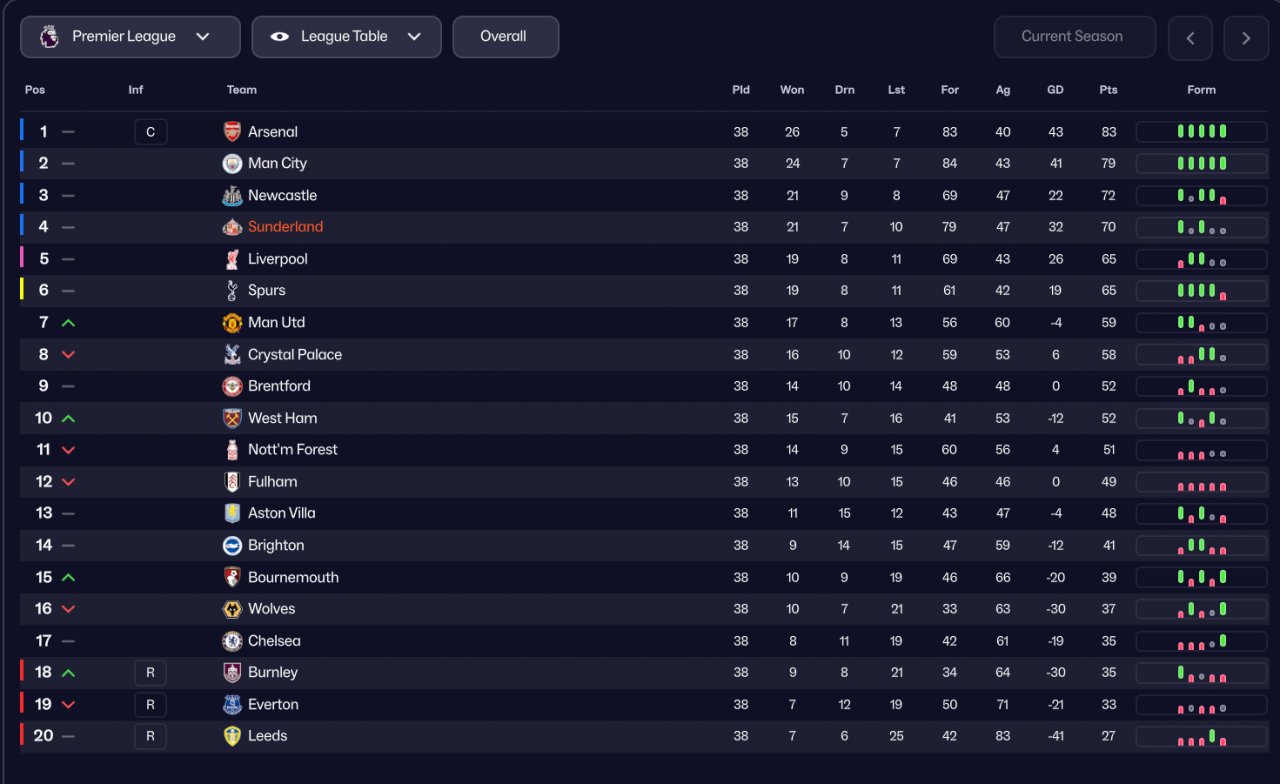Sort table by GD column header

[1055, 90]
